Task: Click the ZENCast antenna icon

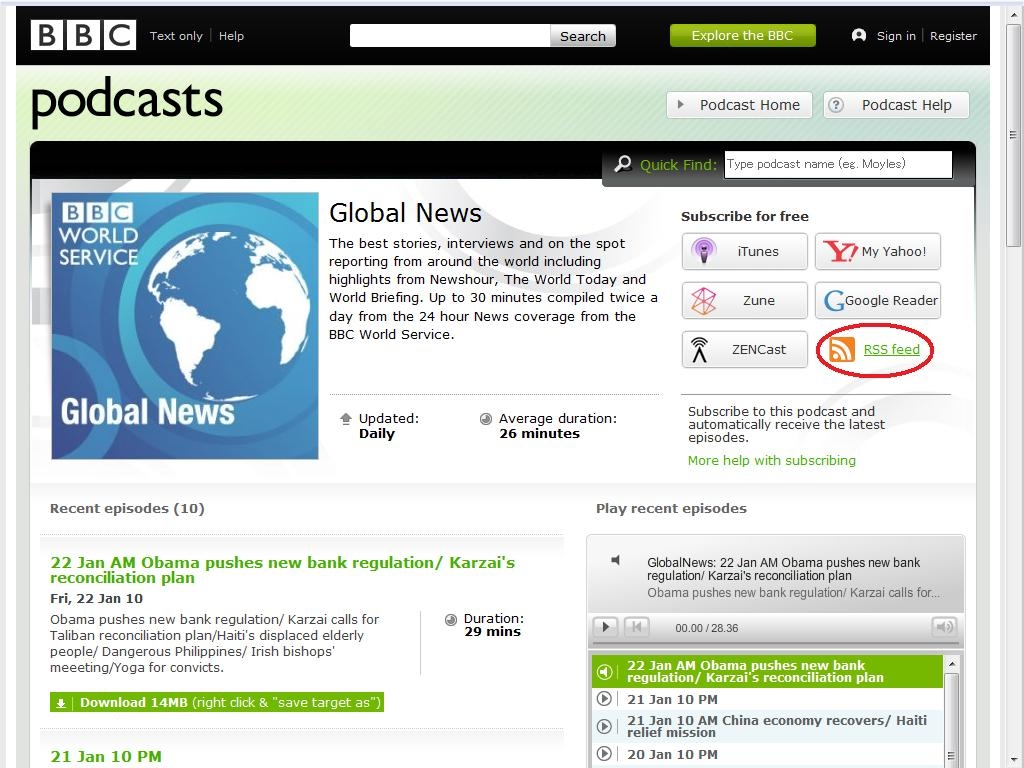Action: coord(699,349)
